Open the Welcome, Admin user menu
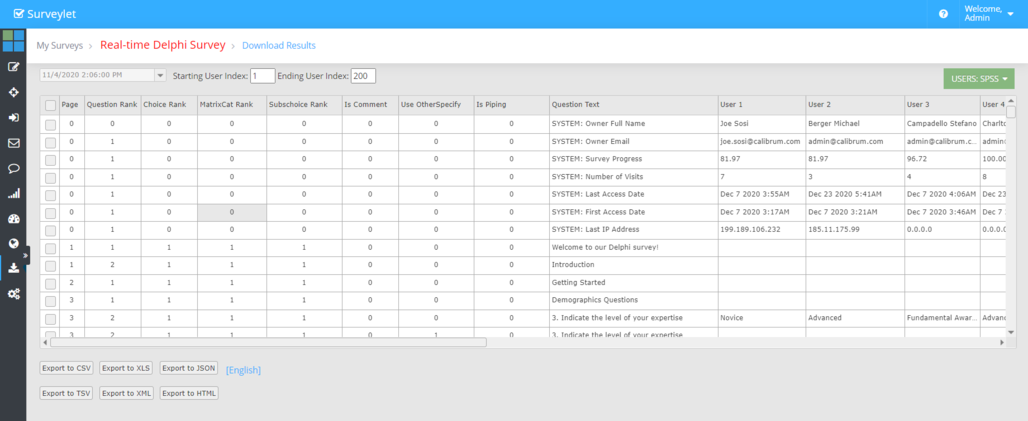The image size is (1028, 421). point(988,14)
